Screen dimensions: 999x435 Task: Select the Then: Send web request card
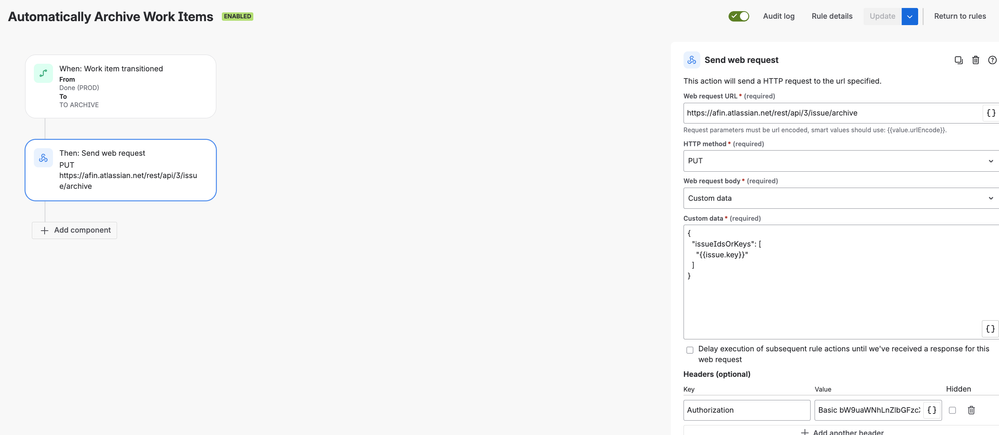click(120, 170)
